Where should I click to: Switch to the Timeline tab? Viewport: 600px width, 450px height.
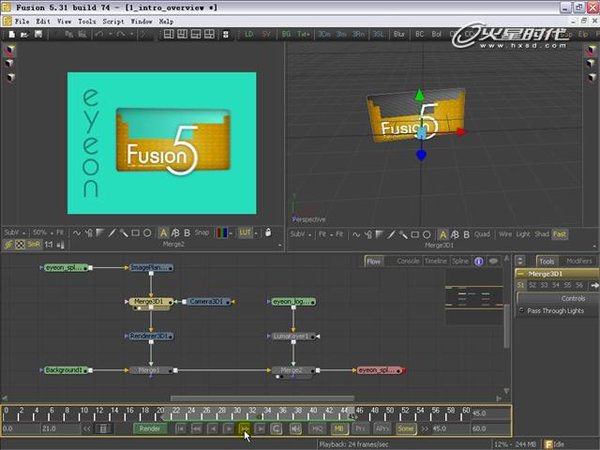point(436,261)
